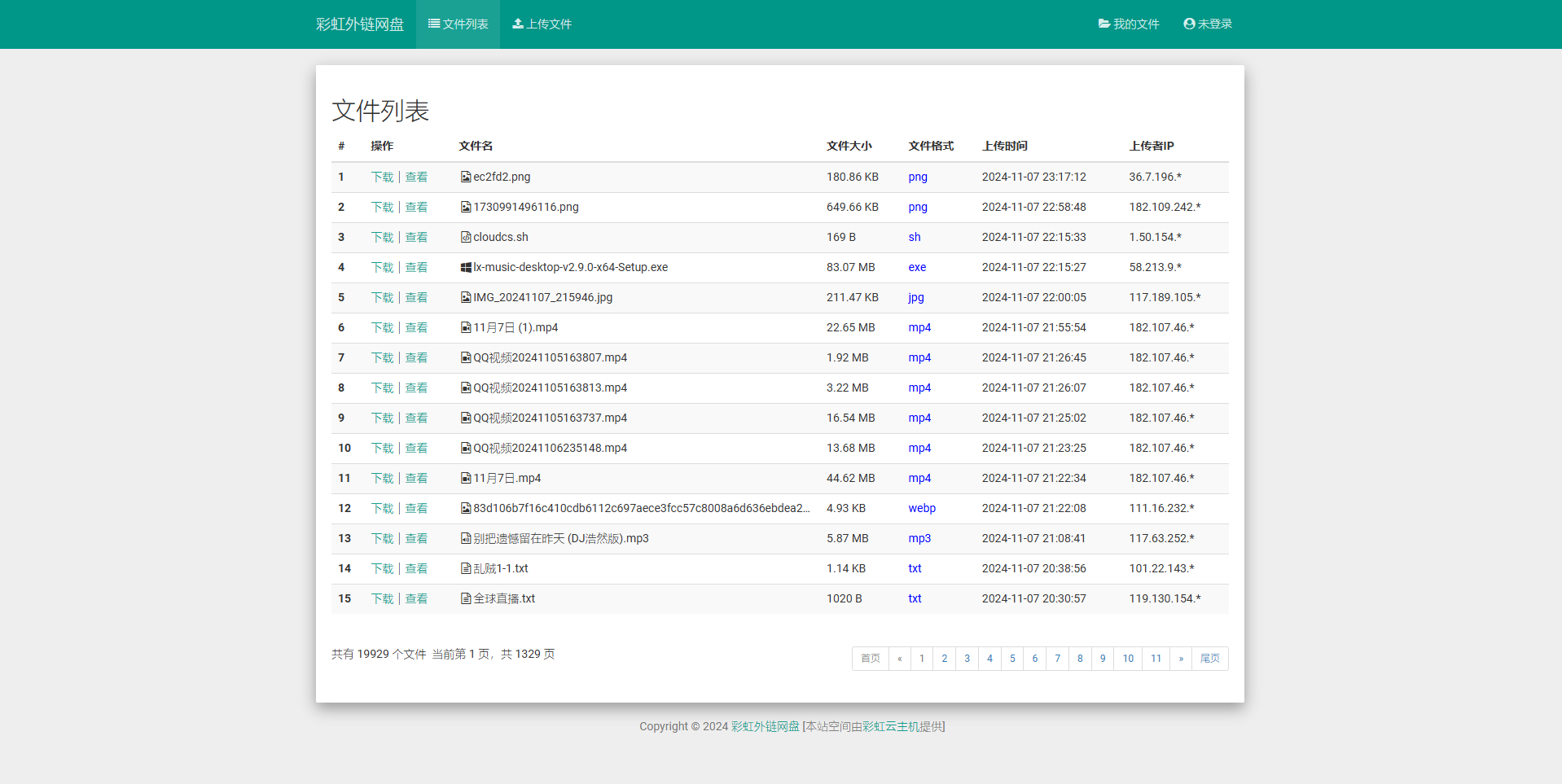Click the upload time 2024-11-07 22:15:27

coord(1034,267)
